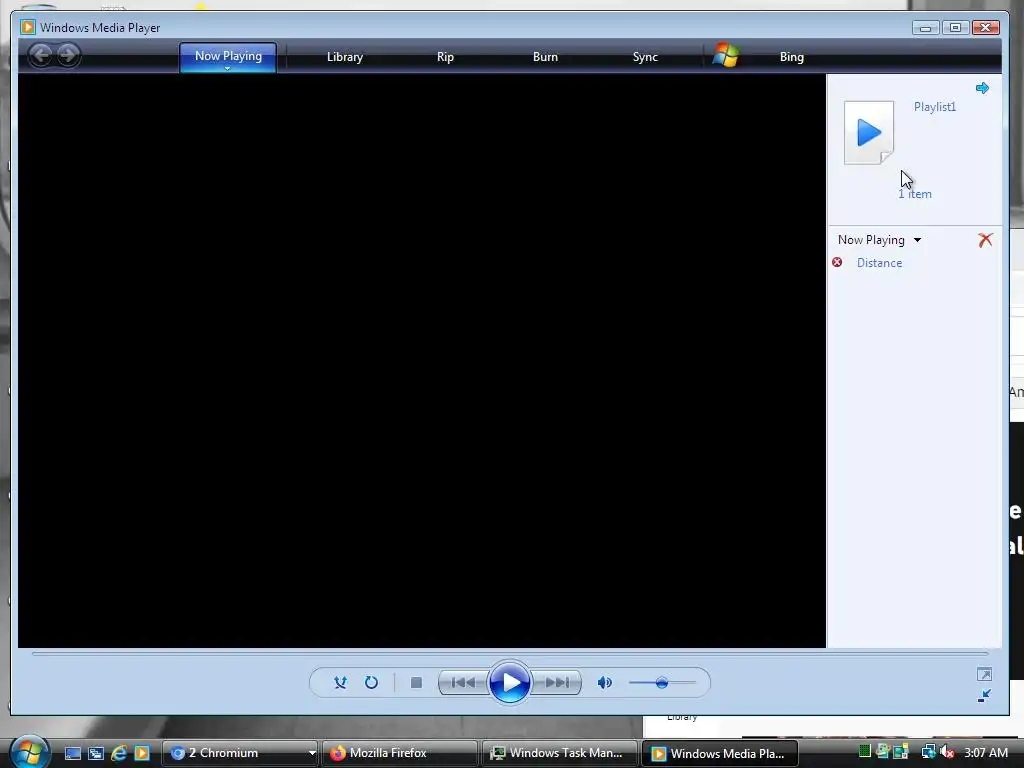Skip to the next track

(556, 682)
